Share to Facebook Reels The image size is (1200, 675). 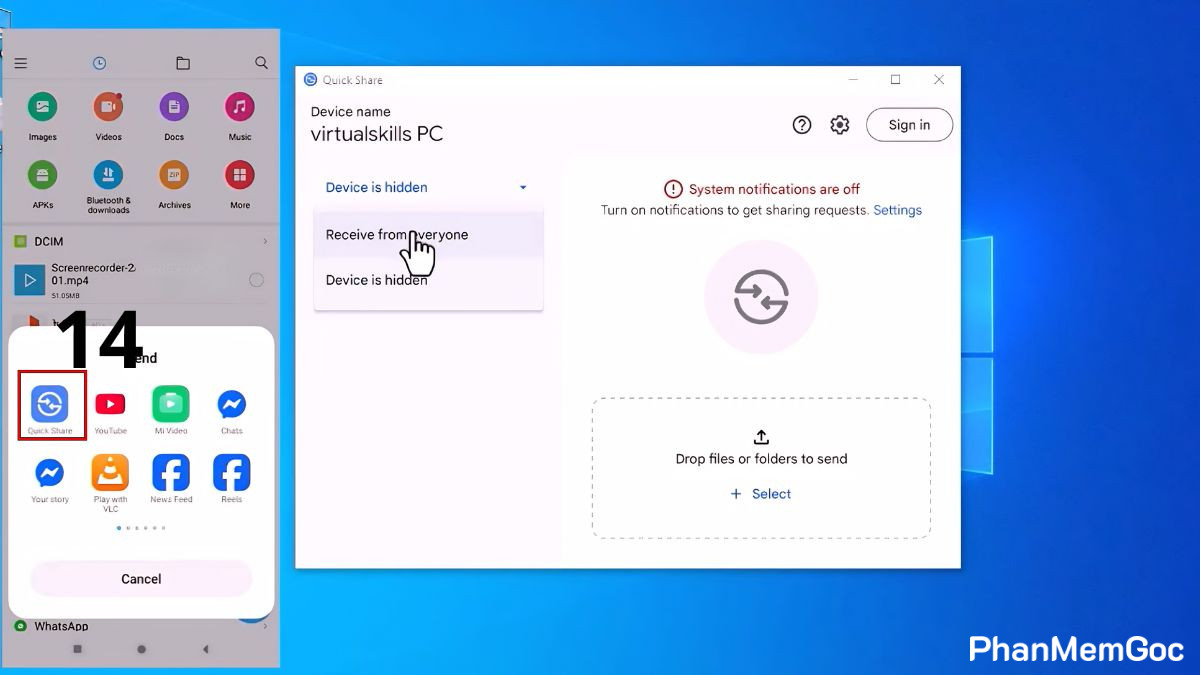232,472
